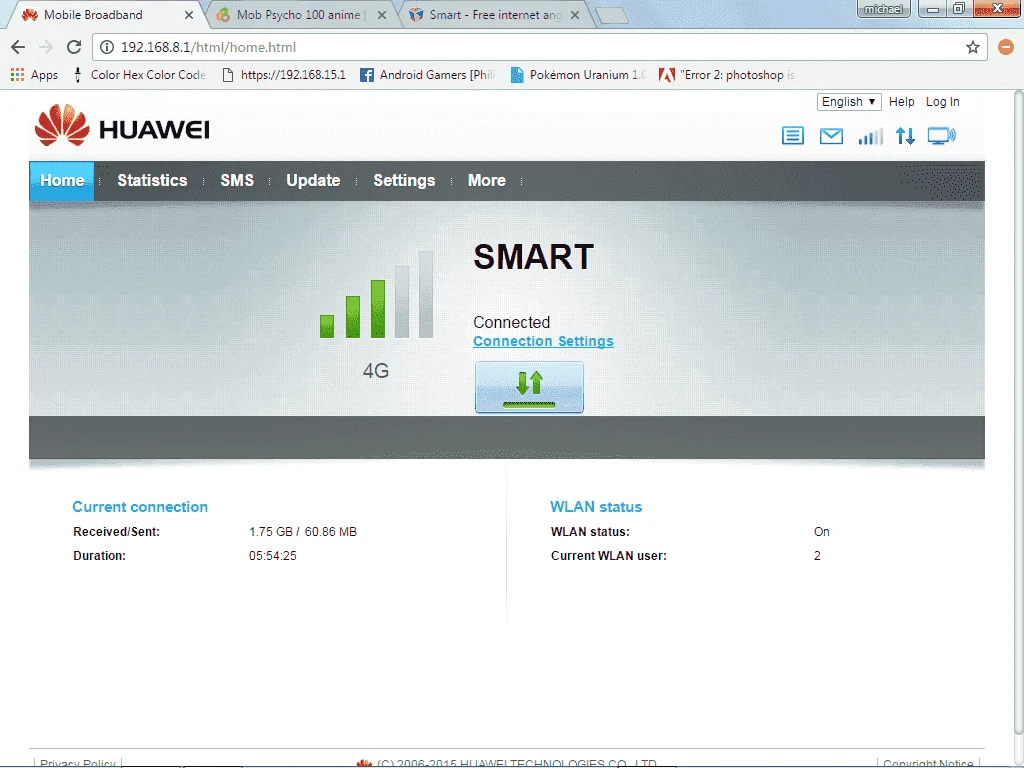Bookmark page with the star icon
Viewport: 1024px width, 768px height.
(973, 47)
